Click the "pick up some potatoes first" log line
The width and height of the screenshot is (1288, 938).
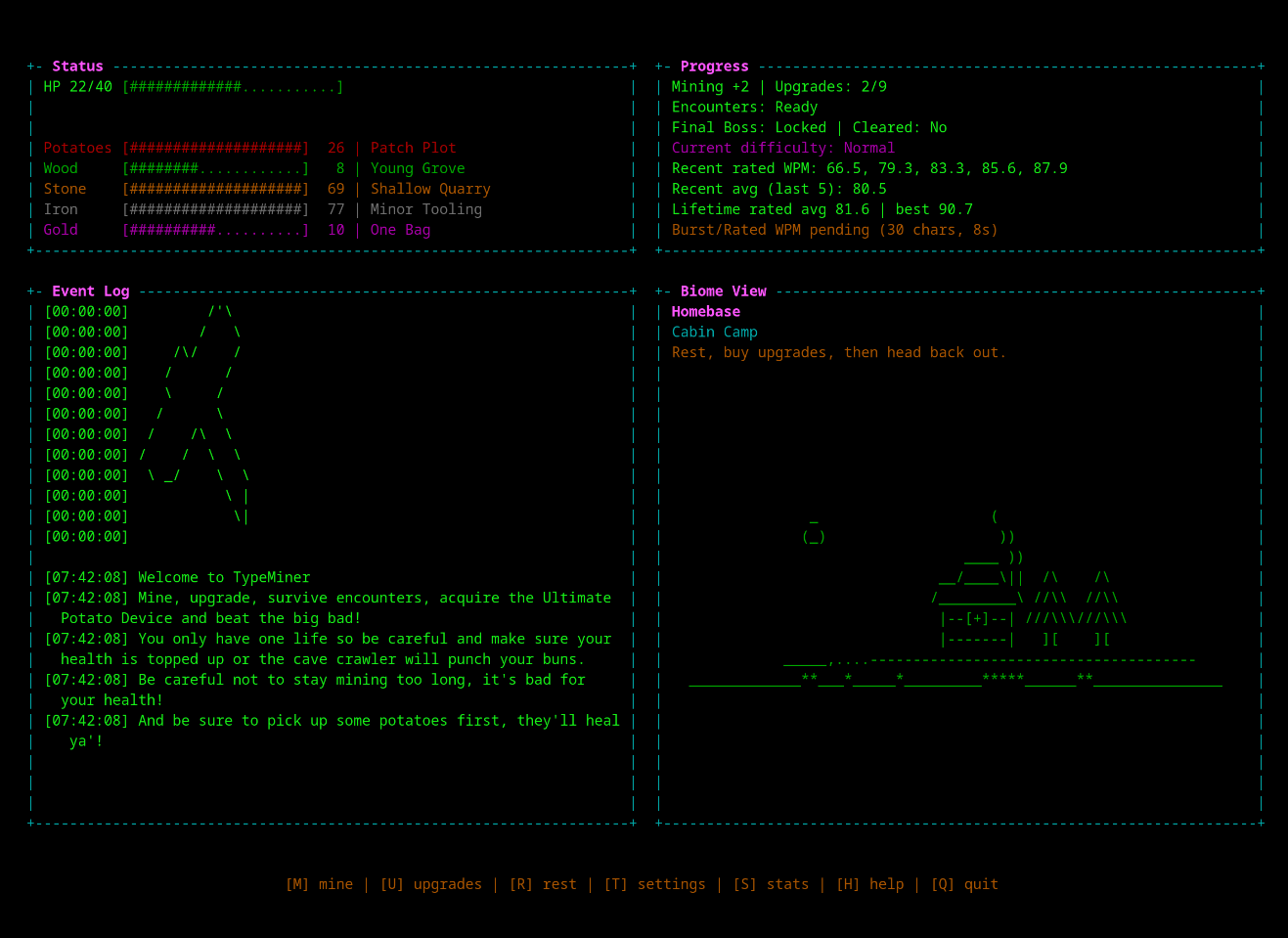[332, 732]
